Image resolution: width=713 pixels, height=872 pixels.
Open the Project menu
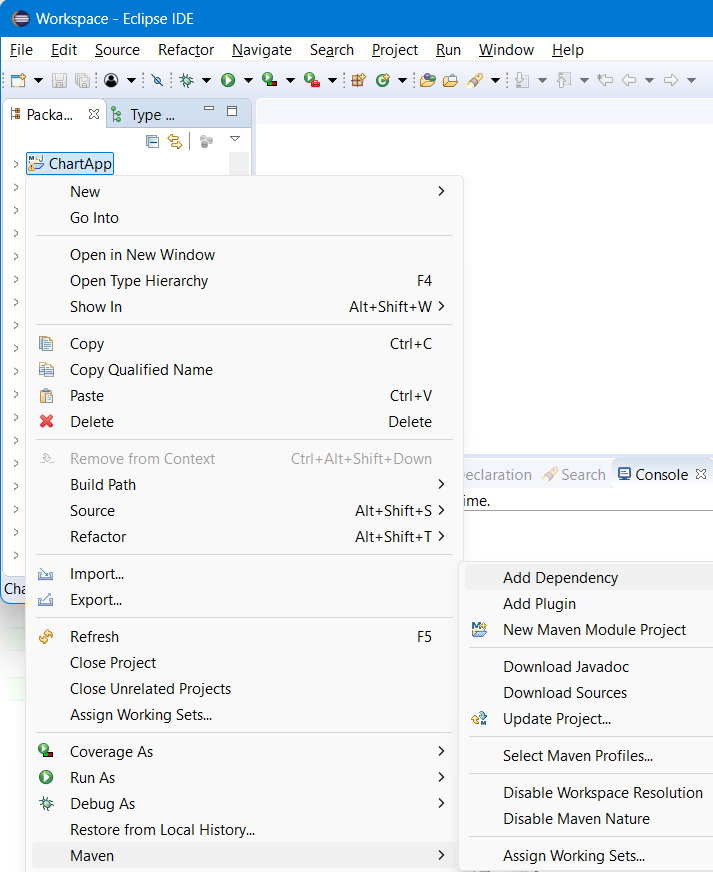tap(395, 50)
